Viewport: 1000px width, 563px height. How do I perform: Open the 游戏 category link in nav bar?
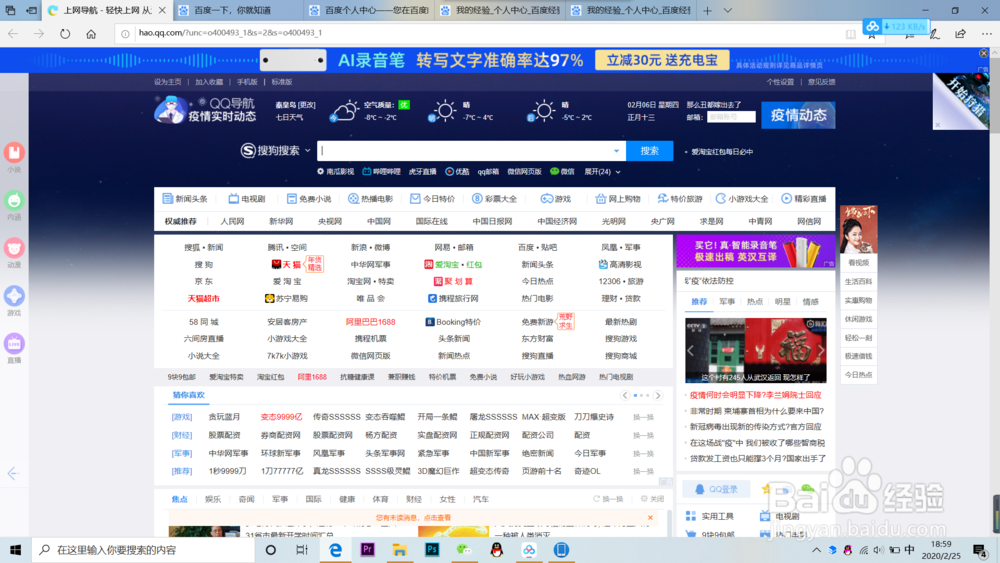555,199
